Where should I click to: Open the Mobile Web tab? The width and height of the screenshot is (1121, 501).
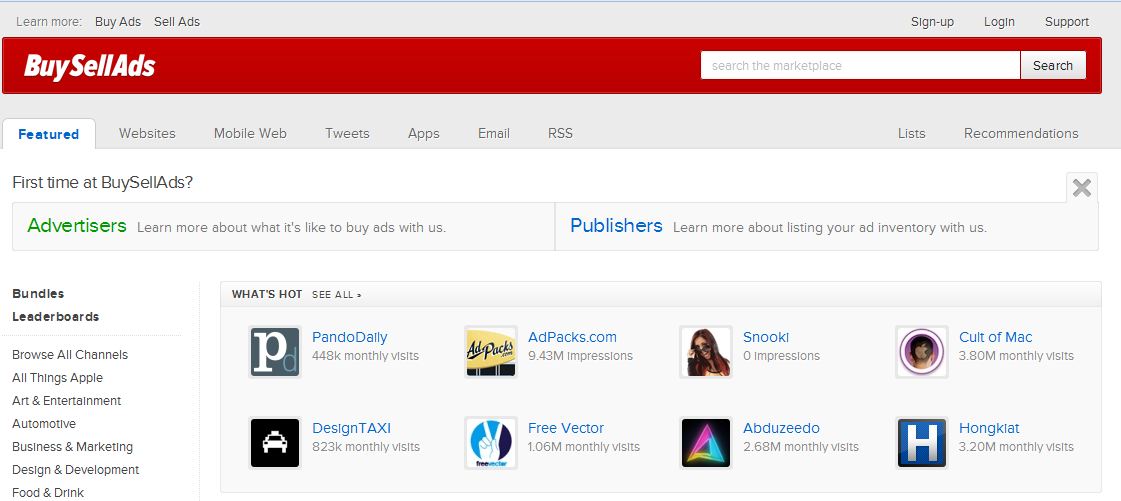coord(250,133)
